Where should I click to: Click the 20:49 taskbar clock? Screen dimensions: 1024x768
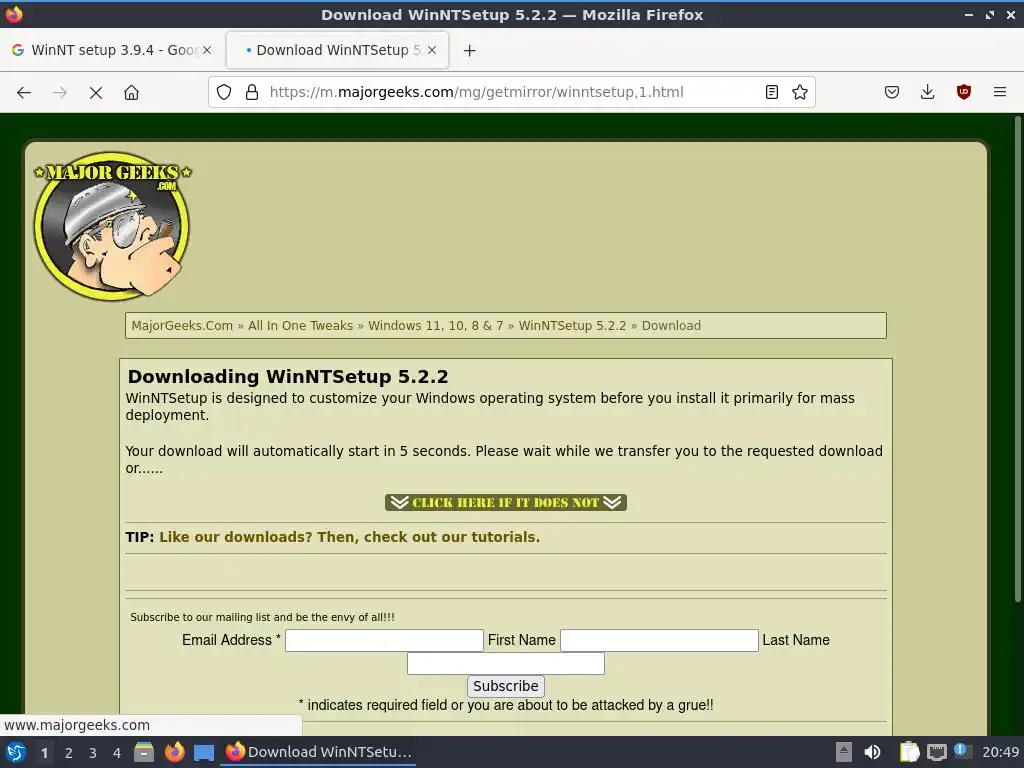1000,752
